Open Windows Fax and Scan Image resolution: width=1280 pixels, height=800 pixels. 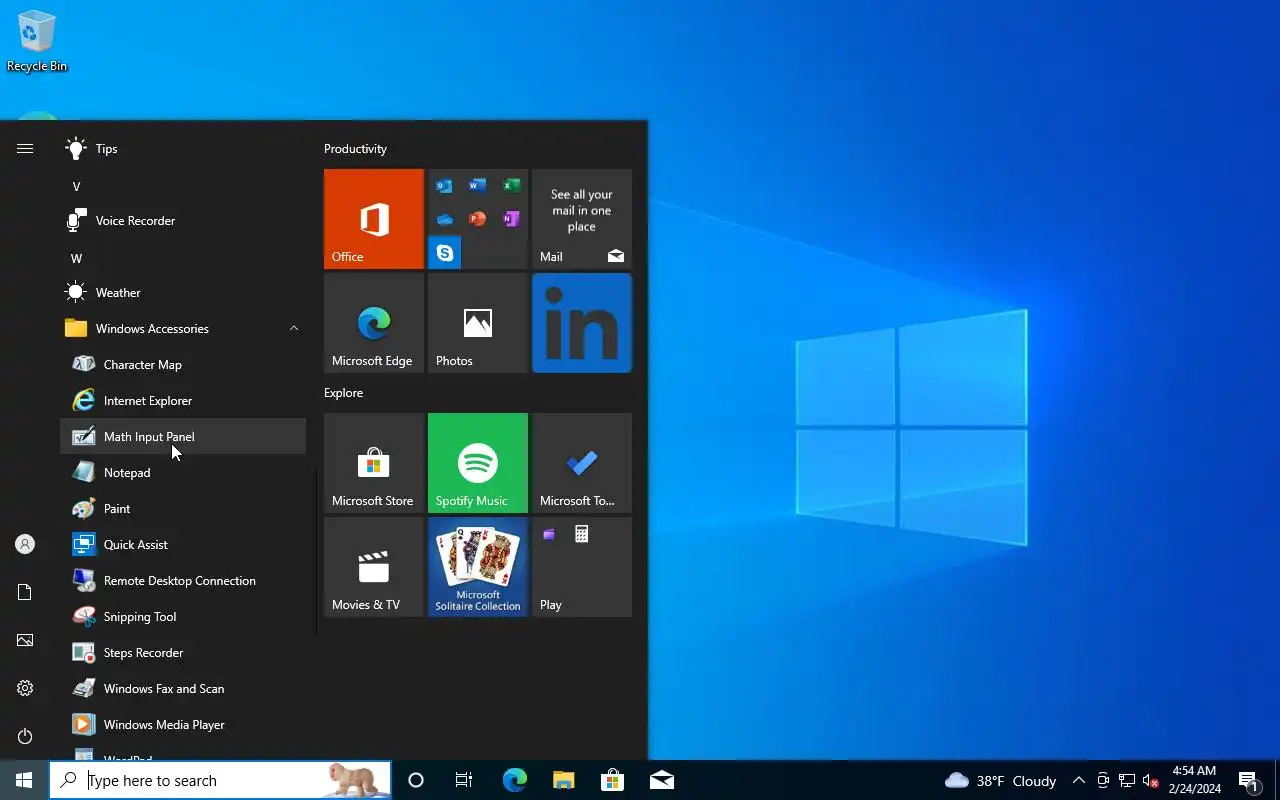[183, 689]
